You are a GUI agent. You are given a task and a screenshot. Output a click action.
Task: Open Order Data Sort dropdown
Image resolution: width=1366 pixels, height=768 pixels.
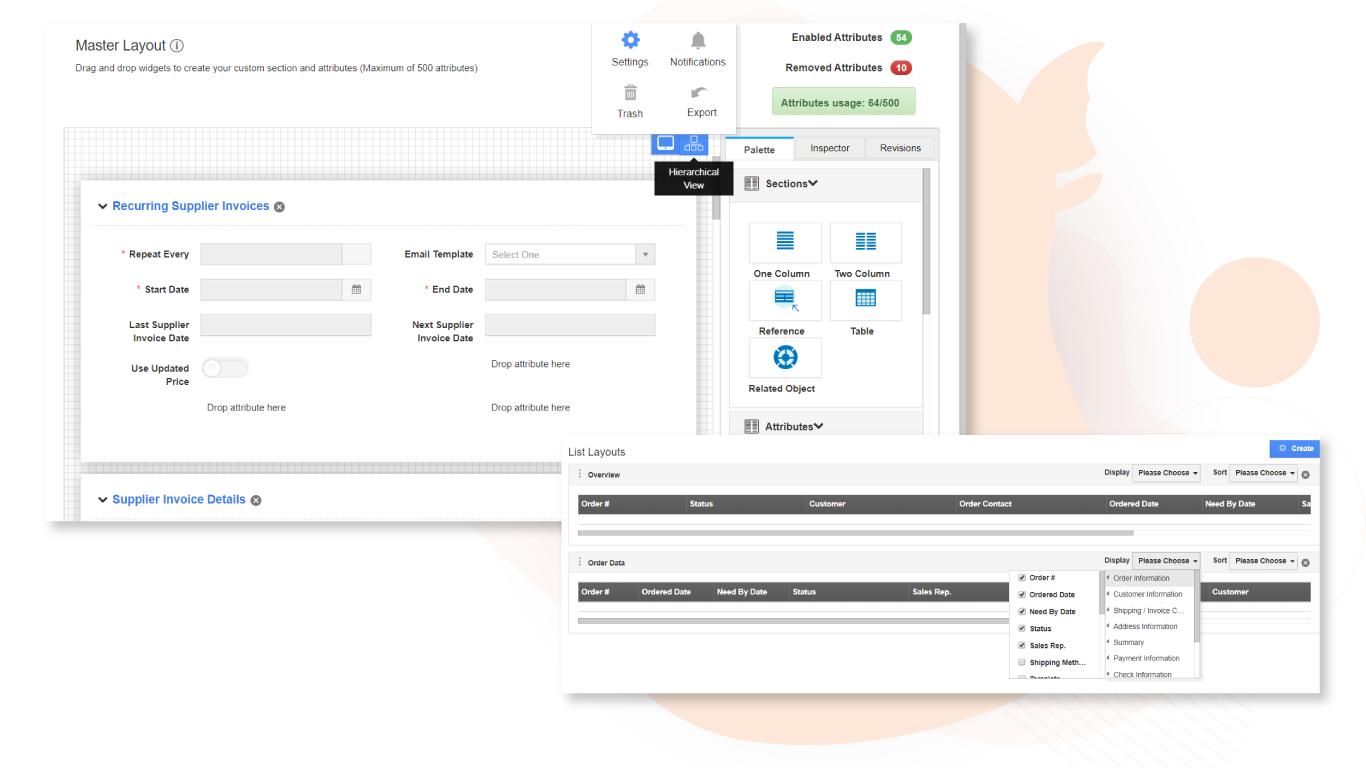coord(1264,561)
